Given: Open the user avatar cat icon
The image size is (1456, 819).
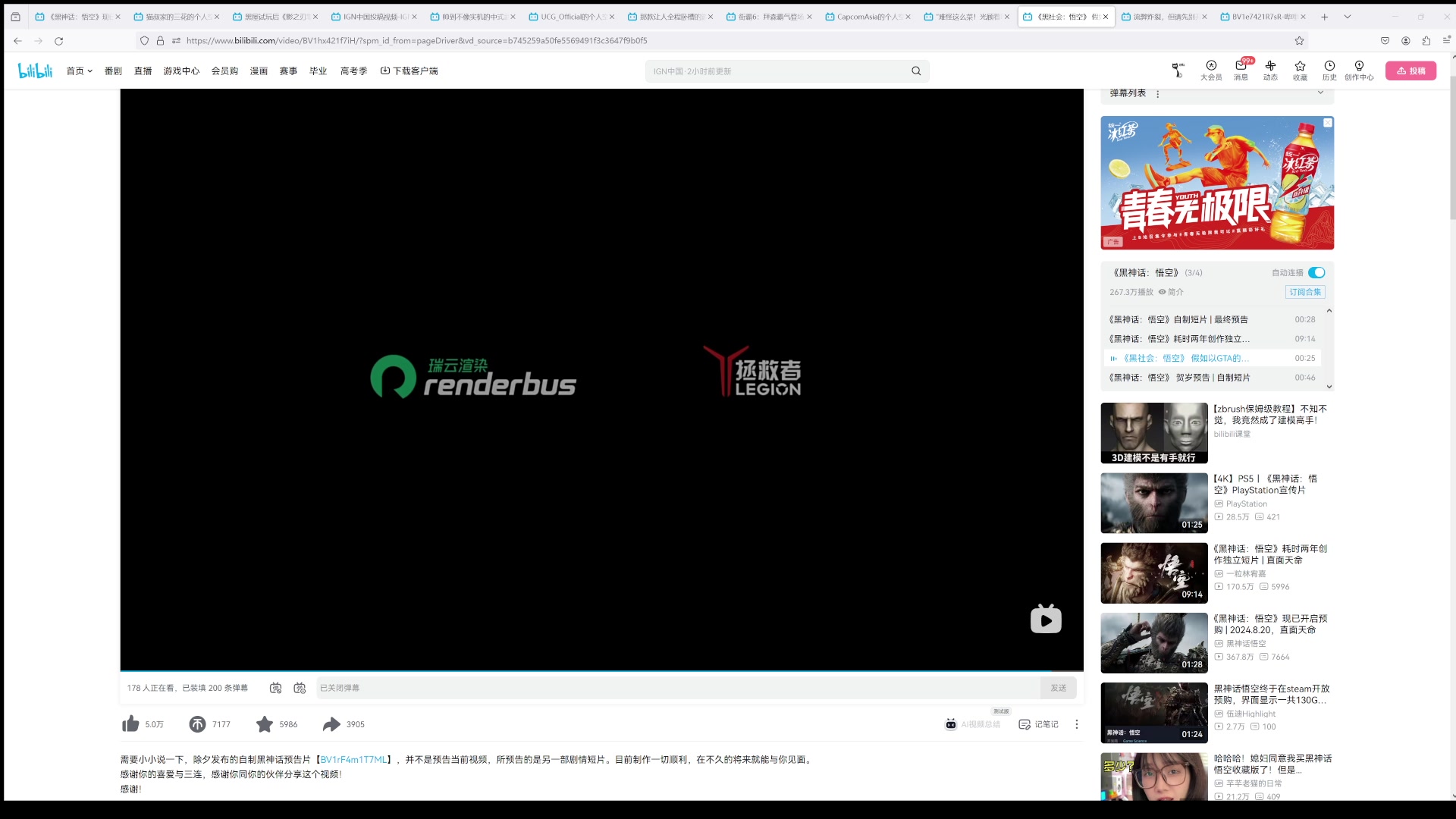Looking at the screenshot, I should click(1178, 71).
